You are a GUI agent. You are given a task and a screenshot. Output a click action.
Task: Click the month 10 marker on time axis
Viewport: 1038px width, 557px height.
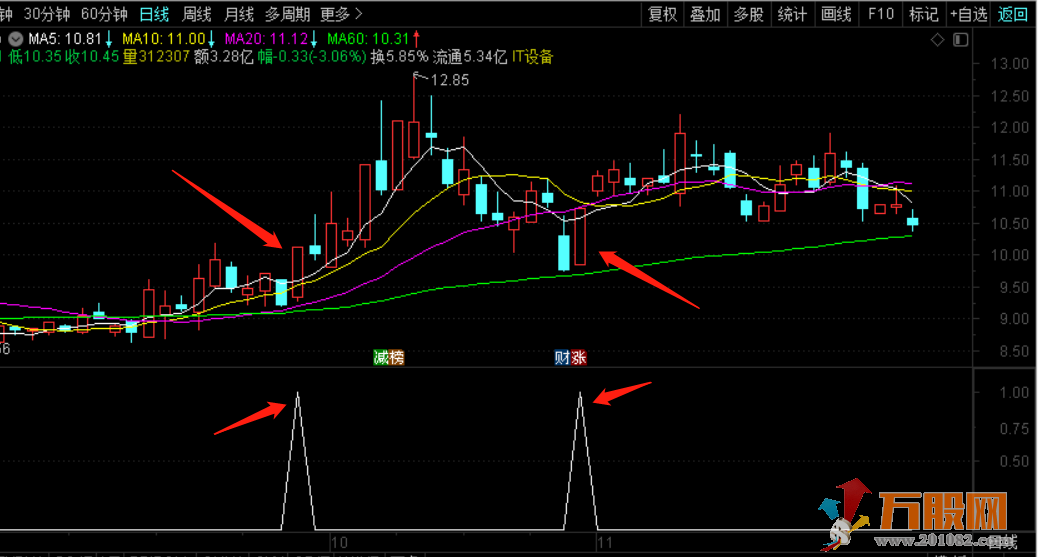tap(339, 543)
